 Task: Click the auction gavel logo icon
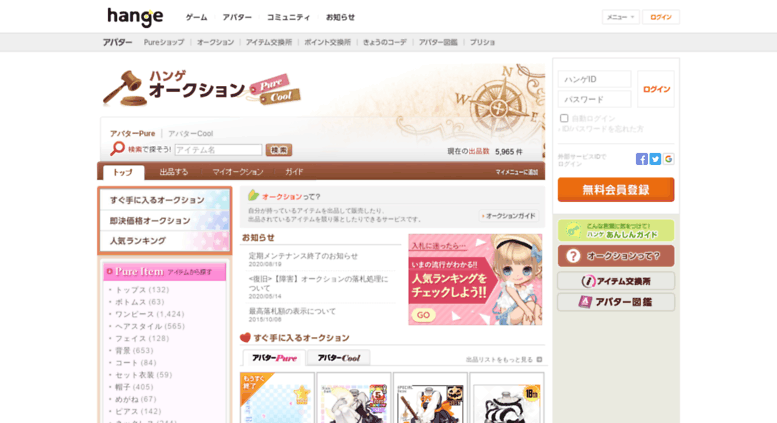[125, 88]
